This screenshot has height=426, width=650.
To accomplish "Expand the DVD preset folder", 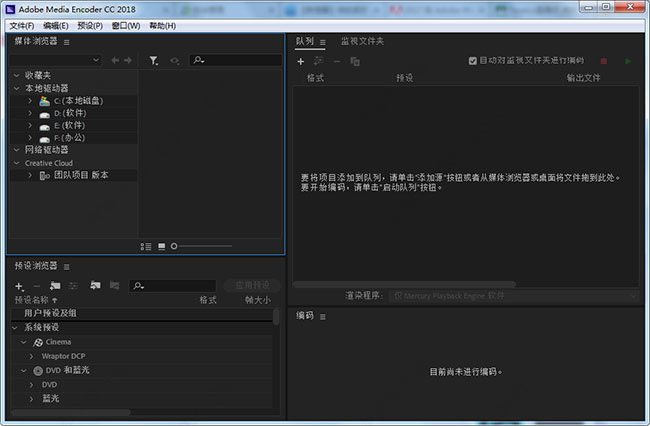I will [32, 385].
